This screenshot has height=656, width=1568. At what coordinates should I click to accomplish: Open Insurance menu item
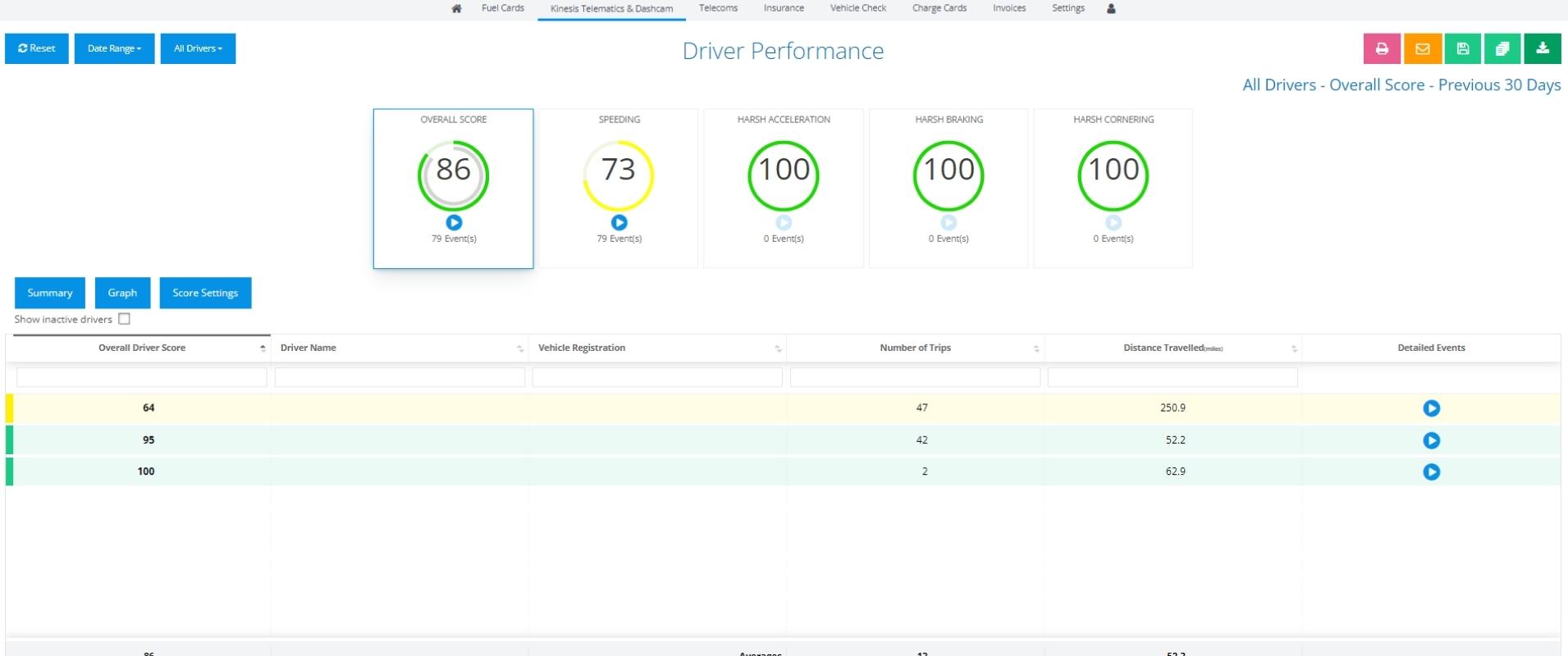[x=784, y=8]
